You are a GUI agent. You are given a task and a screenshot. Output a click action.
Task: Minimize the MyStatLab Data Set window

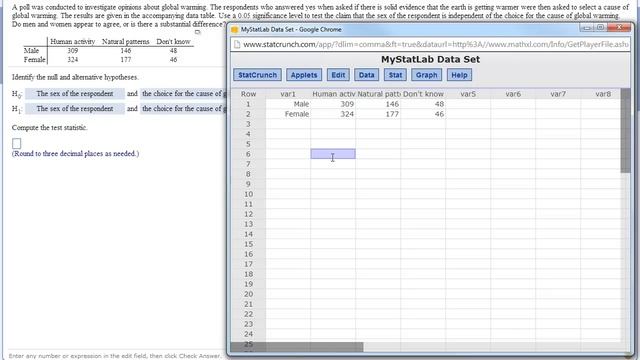coord(587,28)
